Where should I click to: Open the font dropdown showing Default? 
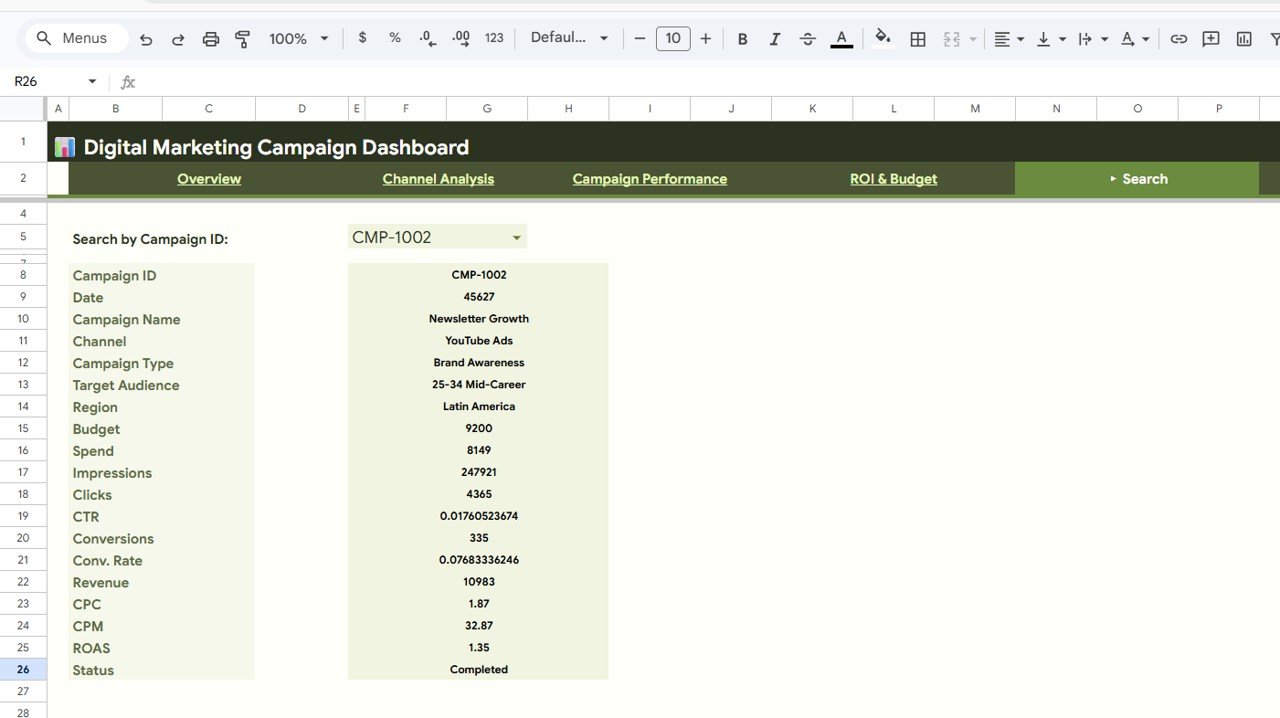(569, 38)
